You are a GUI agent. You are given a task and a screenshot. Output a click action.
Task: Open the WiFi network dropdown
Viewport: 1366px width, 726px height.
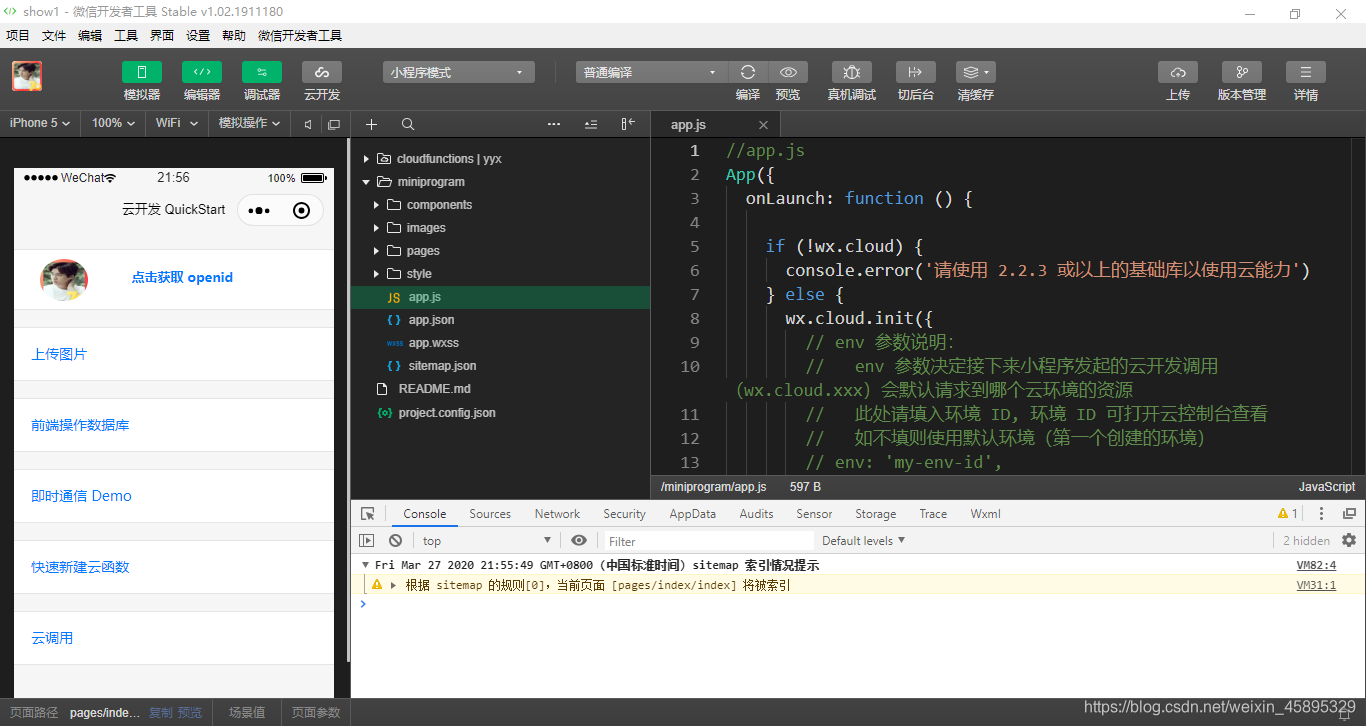point(177,123)
